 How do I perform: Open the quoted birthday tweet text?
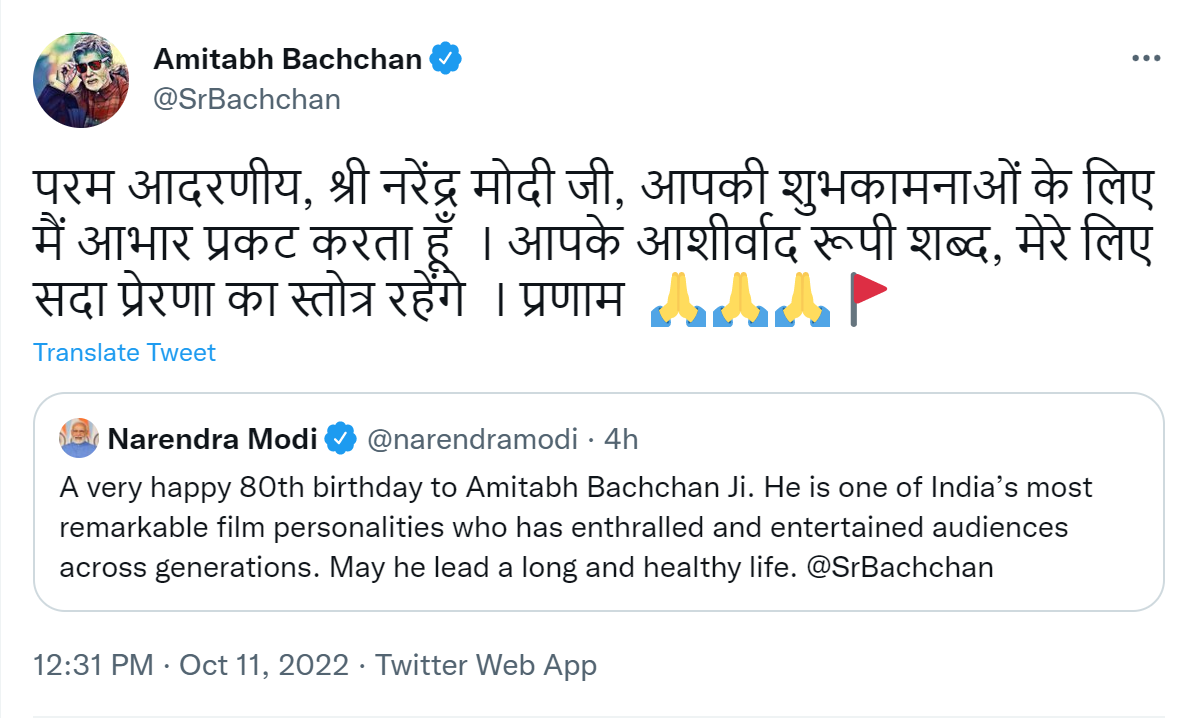click(x=576, y=527)
